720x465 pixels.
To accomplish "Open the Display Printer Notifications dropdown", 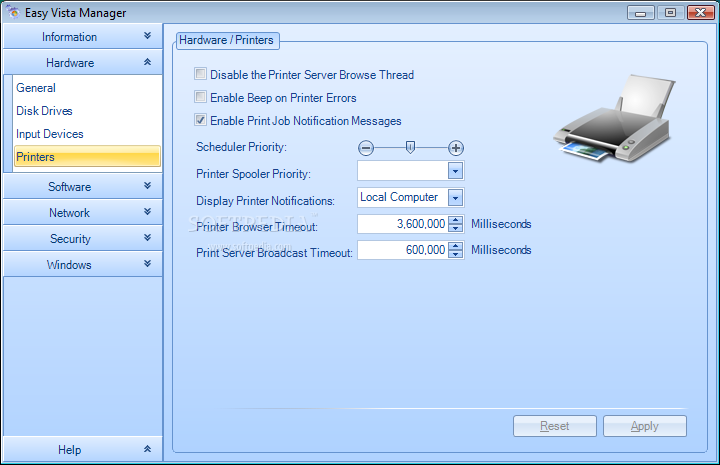I will pos(456,198).
